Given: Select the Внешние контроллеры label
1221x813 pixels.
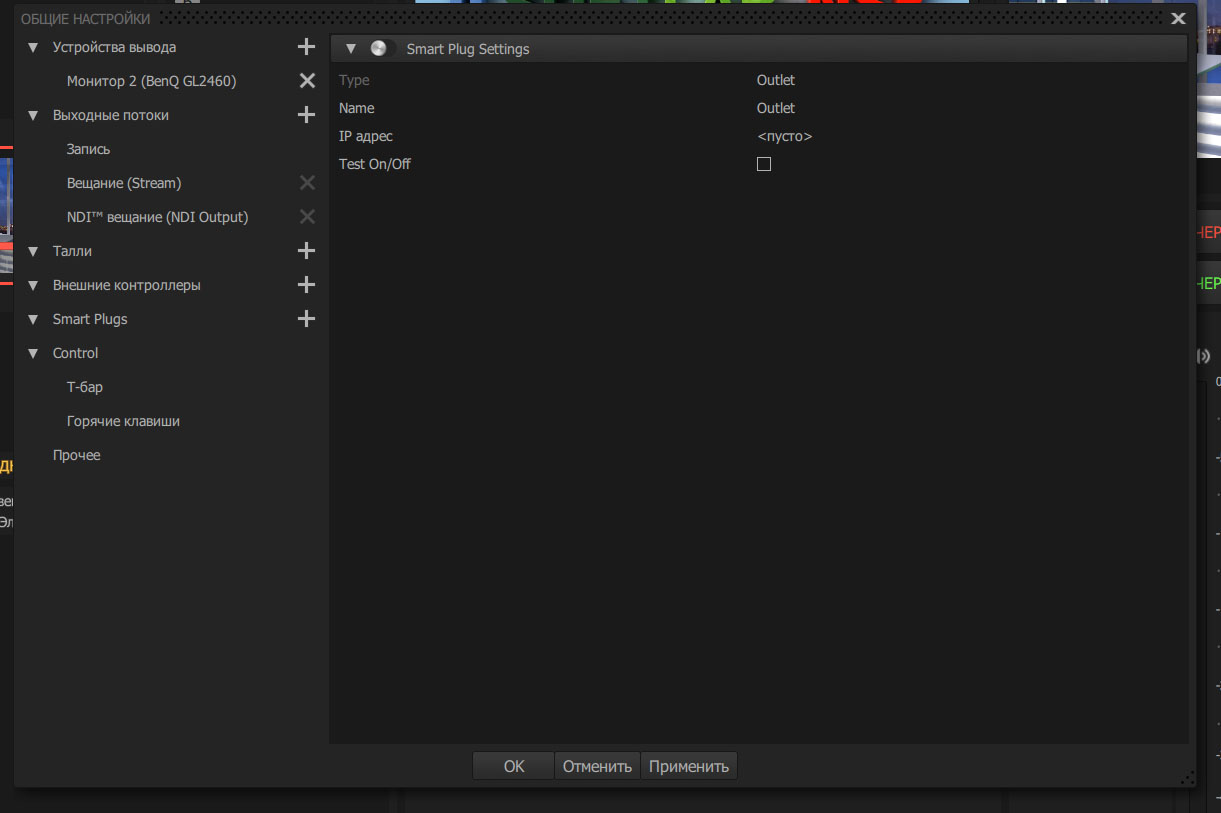Looking at the screenshot, I should (127, 285).
